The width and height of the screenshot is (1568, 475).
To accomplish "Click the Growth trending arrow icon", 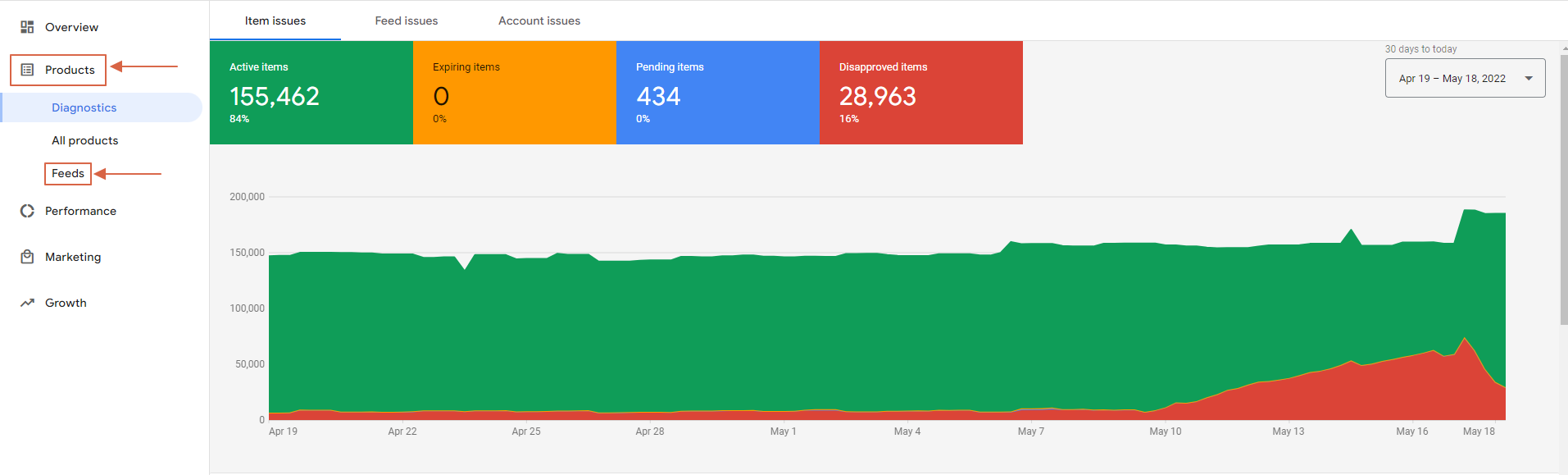I will (27, 303).
